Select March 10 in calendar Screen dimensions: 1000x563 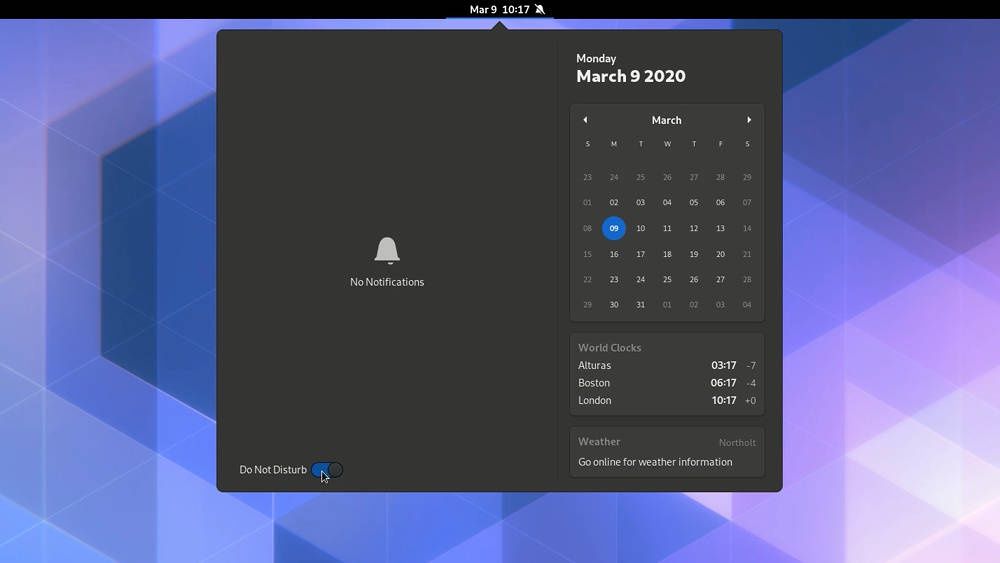pyautogui.click(x=640, y=228)
